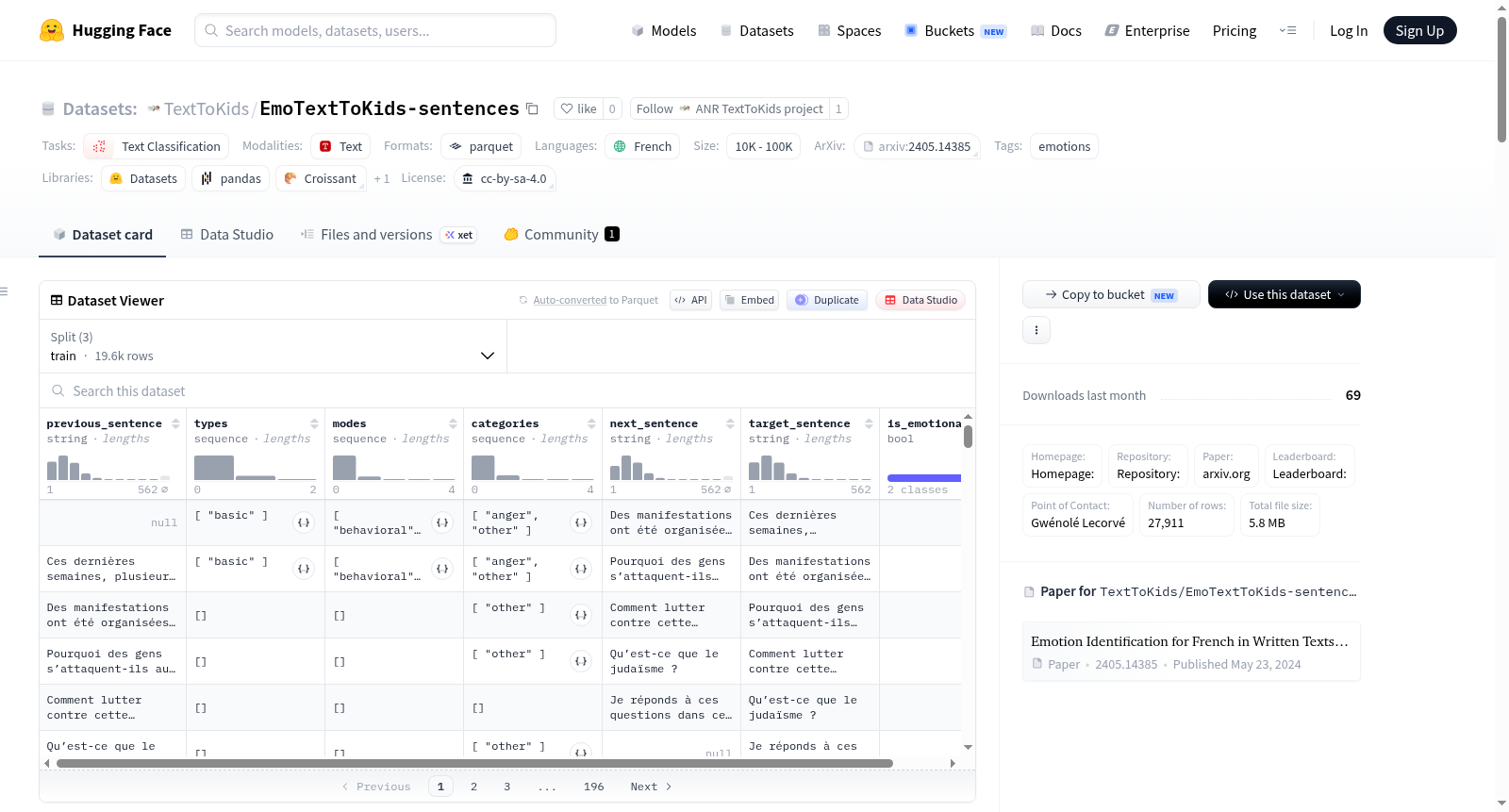Click the API button in Dataset Viewer
The image size is (1509, 812).
(690, 300)
